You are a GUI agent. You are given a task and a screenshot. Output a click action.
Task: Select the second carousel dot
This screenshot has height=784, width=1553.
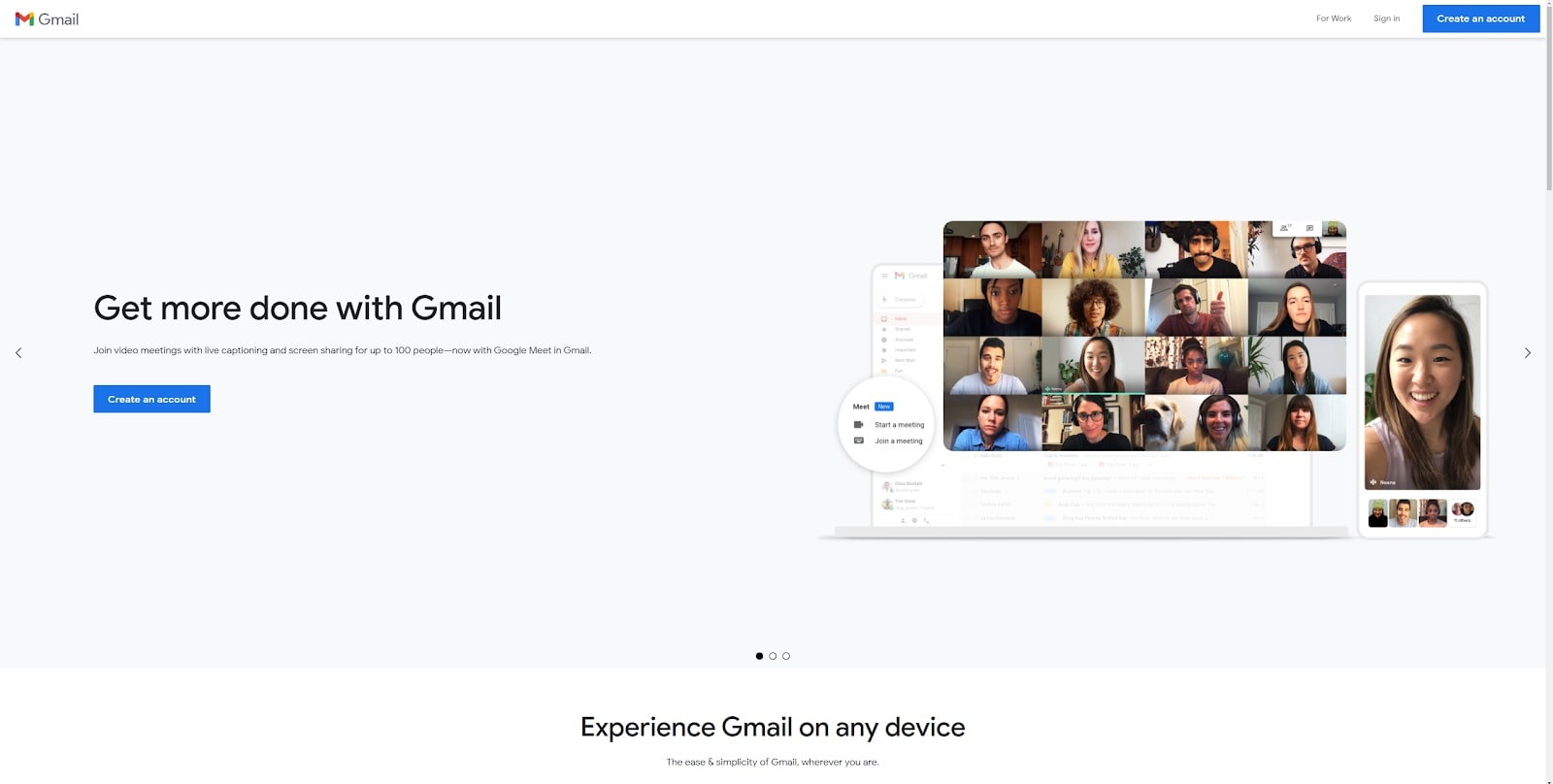click(773, 656)
